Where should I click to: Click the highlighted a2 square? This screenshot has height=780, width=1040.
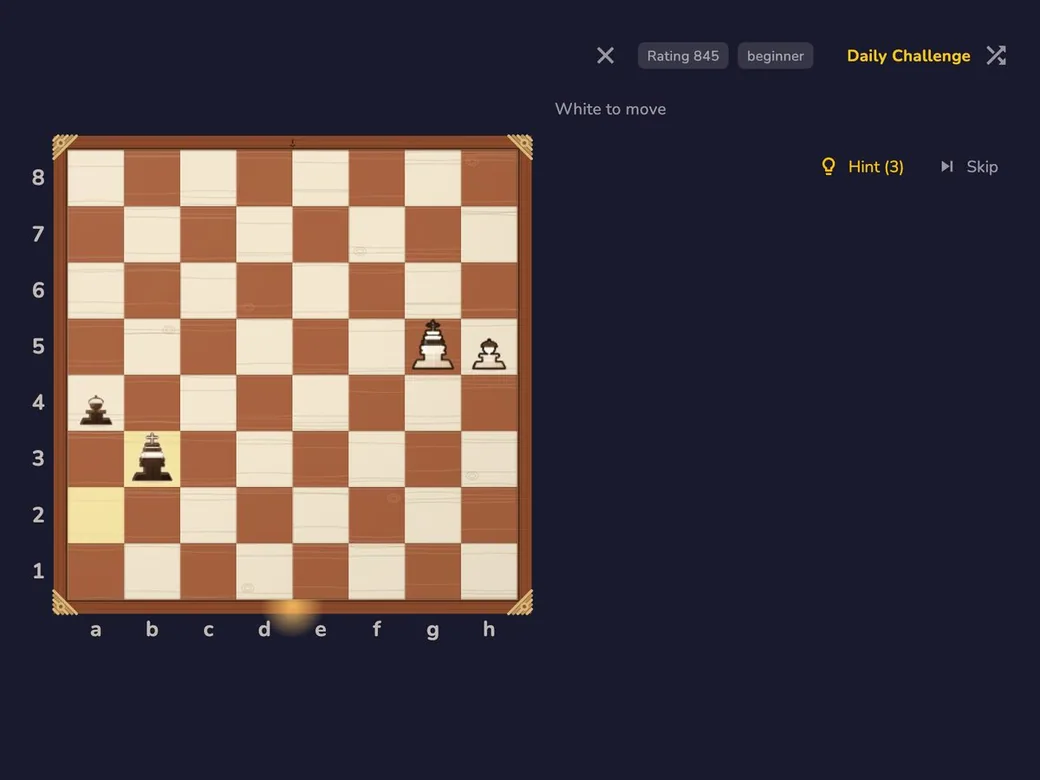click(x=96, y=515)
